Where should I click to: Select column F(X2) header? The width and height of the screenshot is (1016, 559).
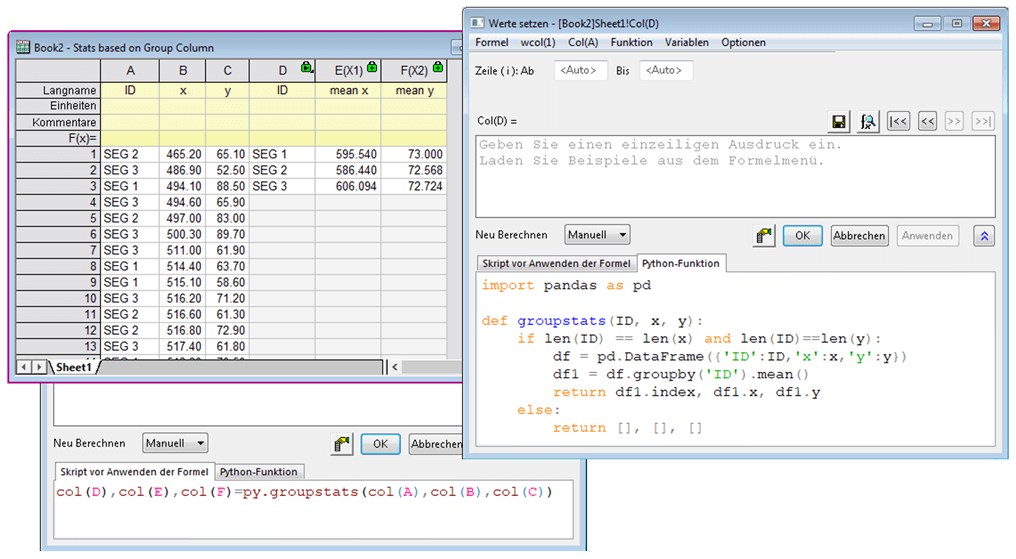(414, 71)
